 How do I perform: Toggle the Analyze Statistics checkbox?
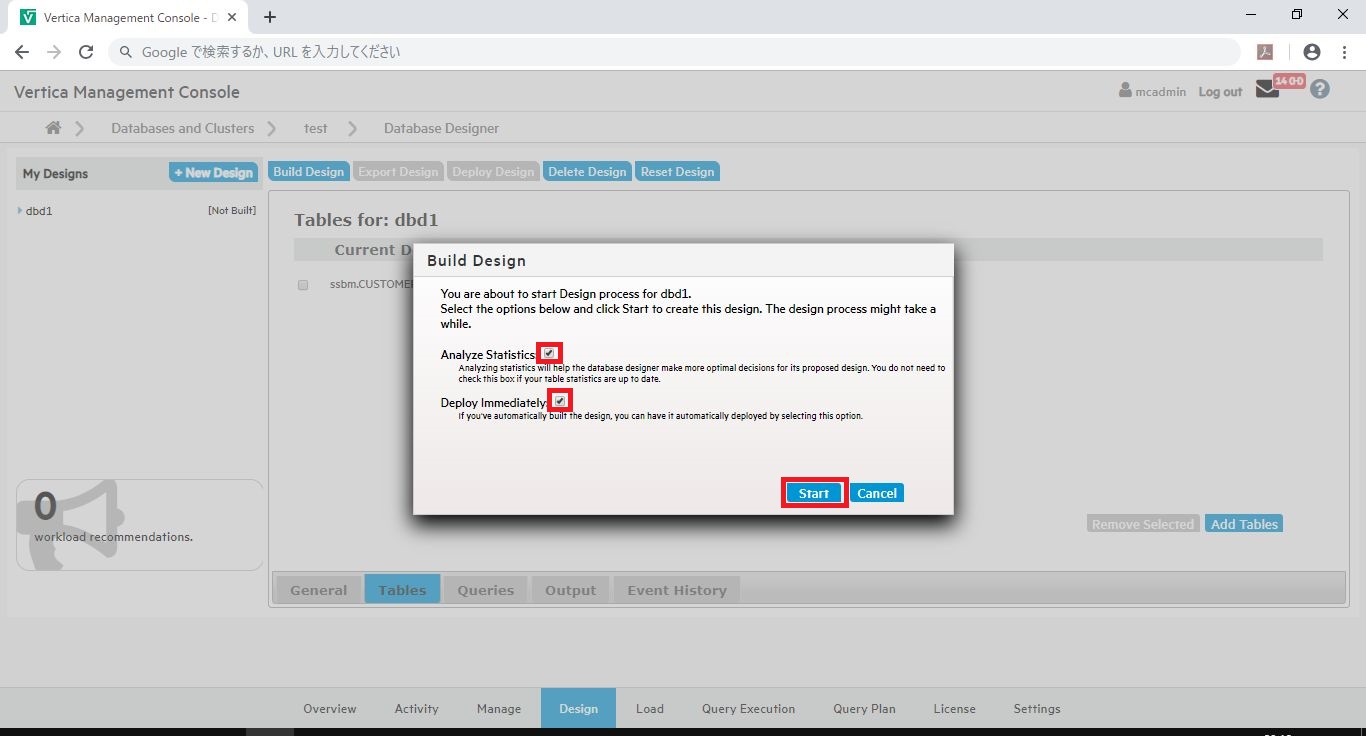click(549, 353)
